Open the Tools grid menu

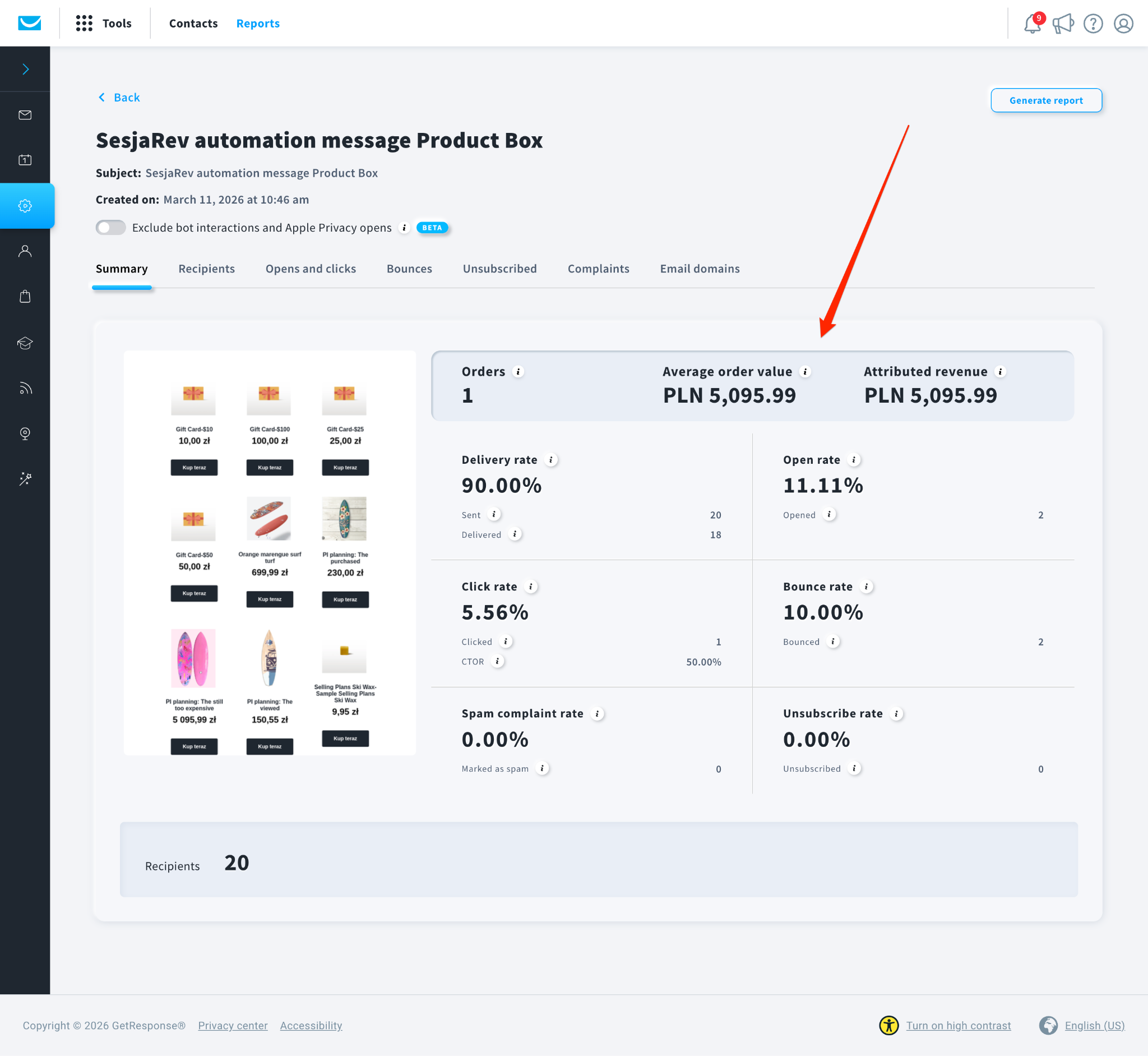click(84, 24)
